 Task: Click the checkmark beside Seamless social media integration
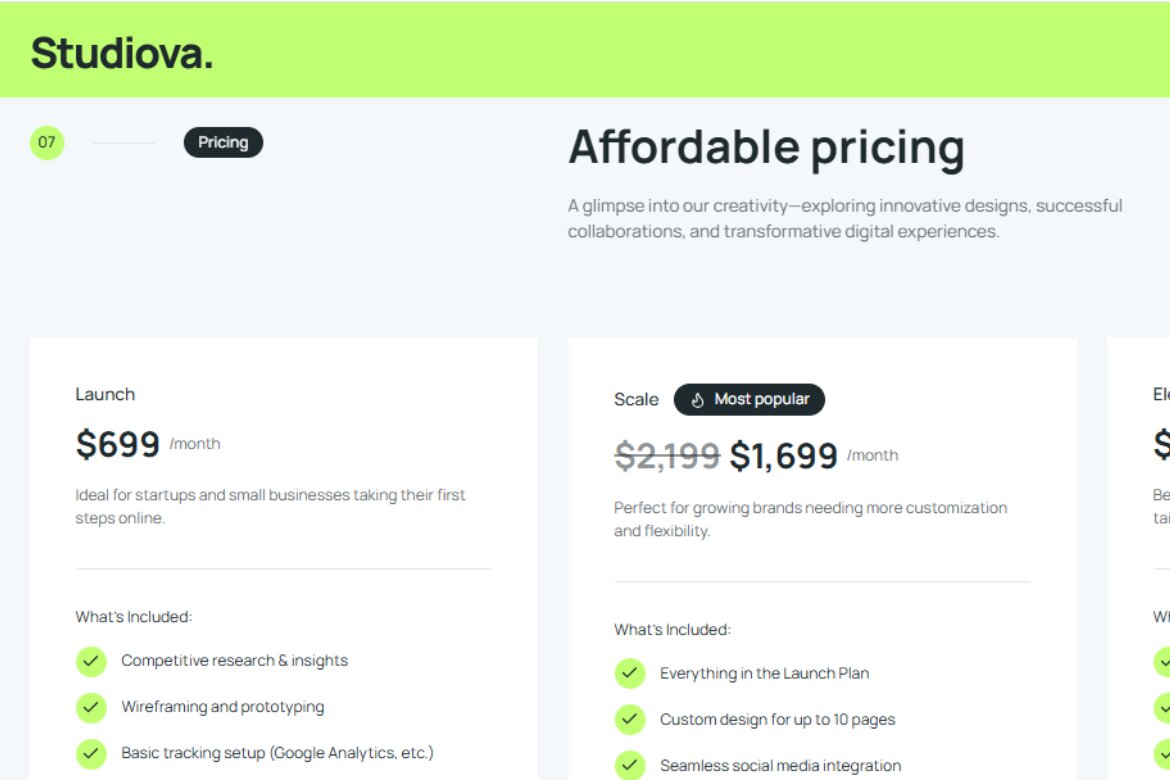pyautogui.click(x=629, y=765)
